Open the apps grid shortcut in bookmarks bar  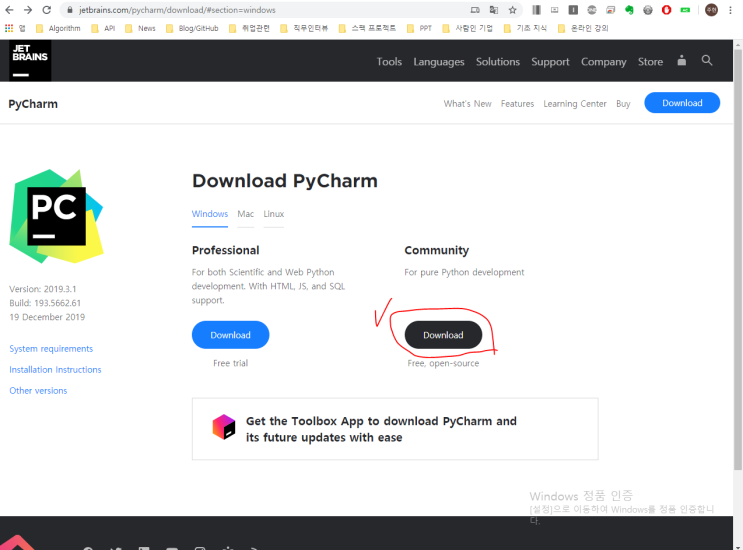tap(9, 28)
